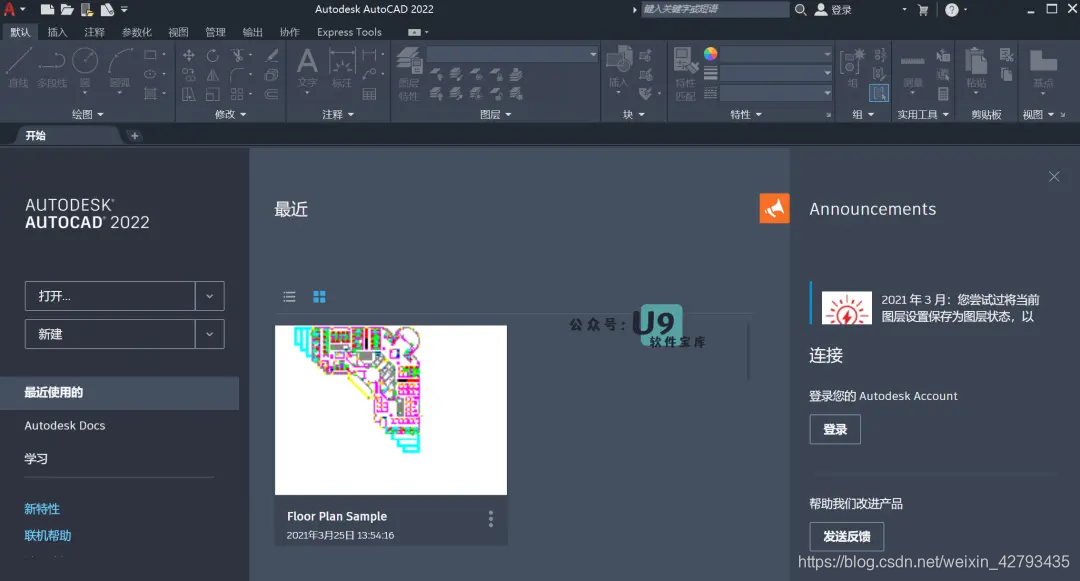Select the Circle (圆) tool

coord(85,67)
